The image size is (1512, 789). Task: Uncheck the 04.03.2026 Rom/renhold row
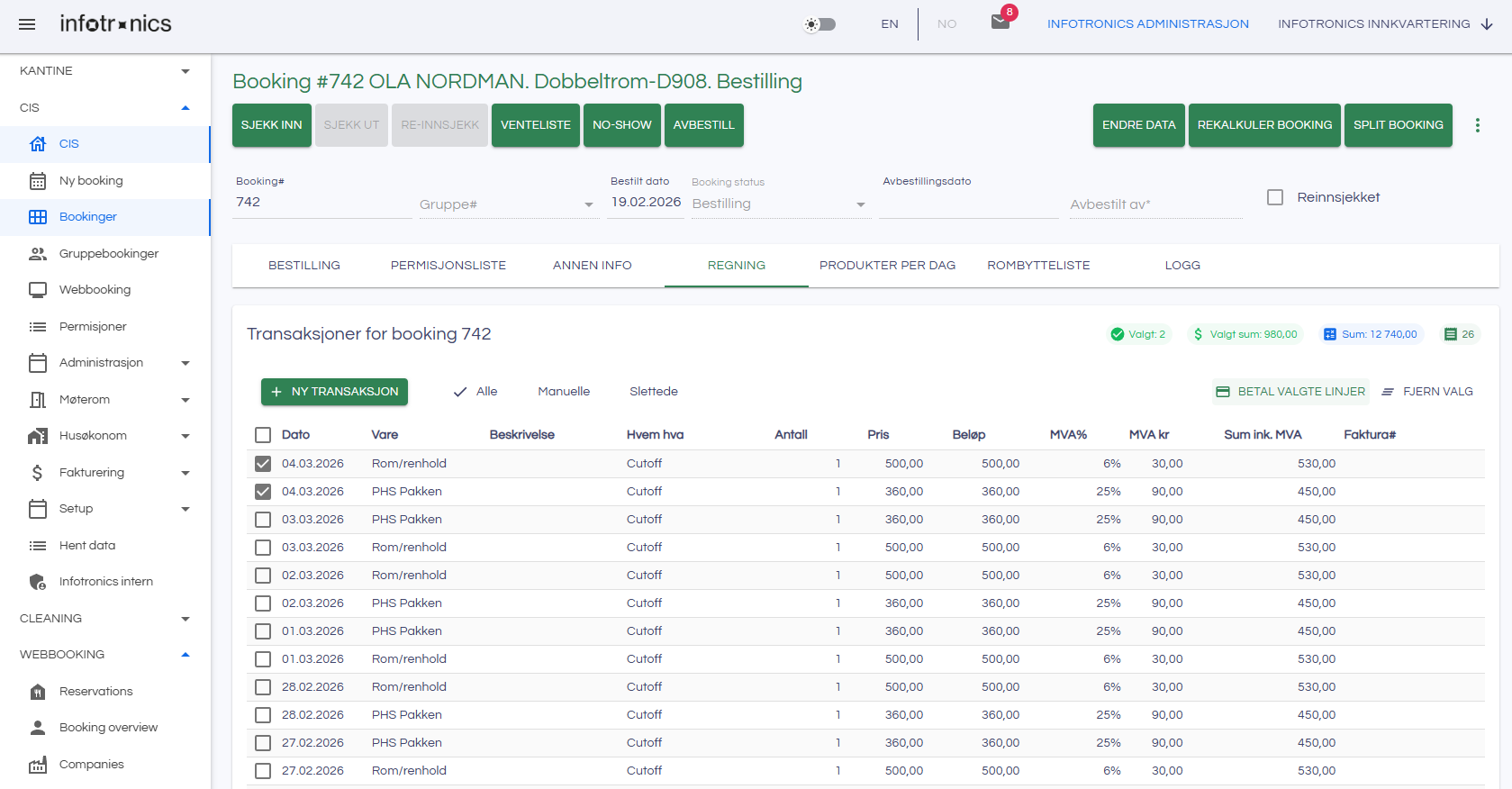[x=263, y=464]
